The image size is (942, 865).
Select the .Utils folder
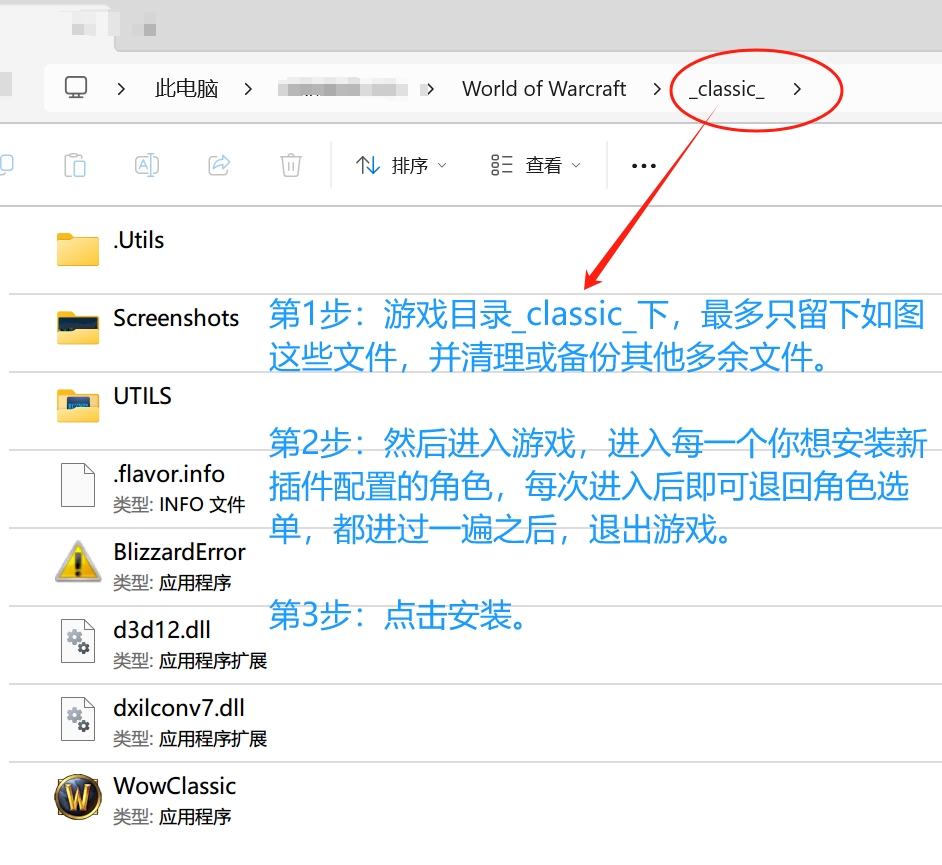pyautogui.click(x=138, y=241)
